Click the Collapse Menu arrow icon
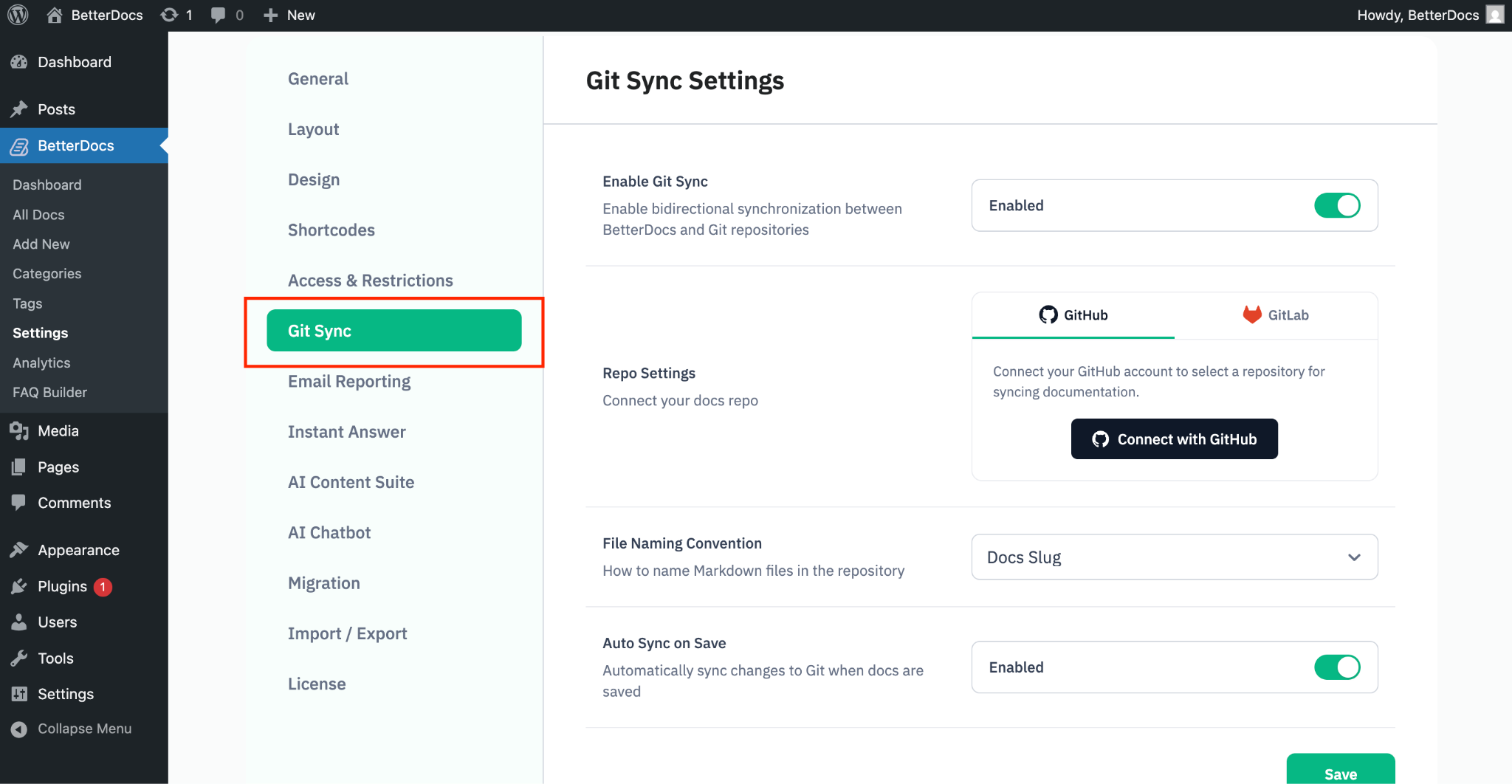 pos(19,729)
